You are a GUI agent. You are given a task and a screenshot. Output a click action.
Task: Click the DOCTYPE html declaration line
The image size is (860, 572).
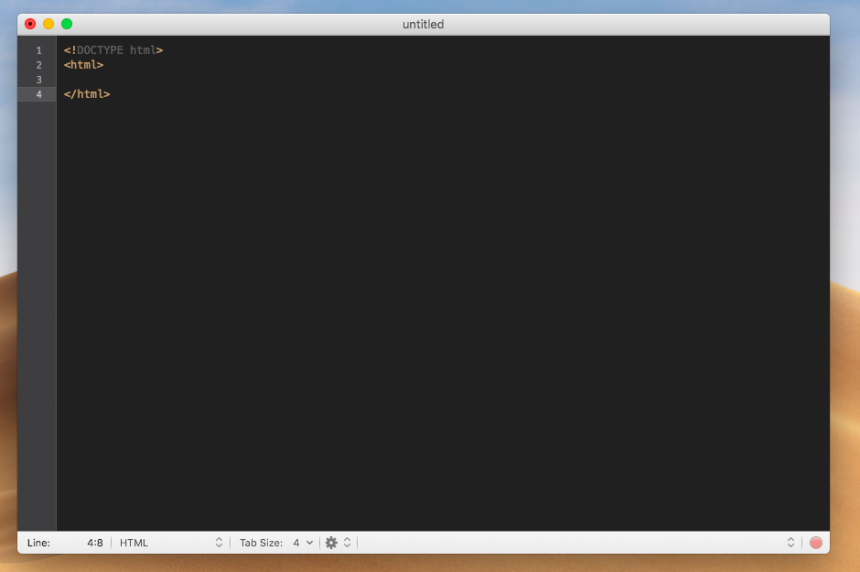coord(113,50)
